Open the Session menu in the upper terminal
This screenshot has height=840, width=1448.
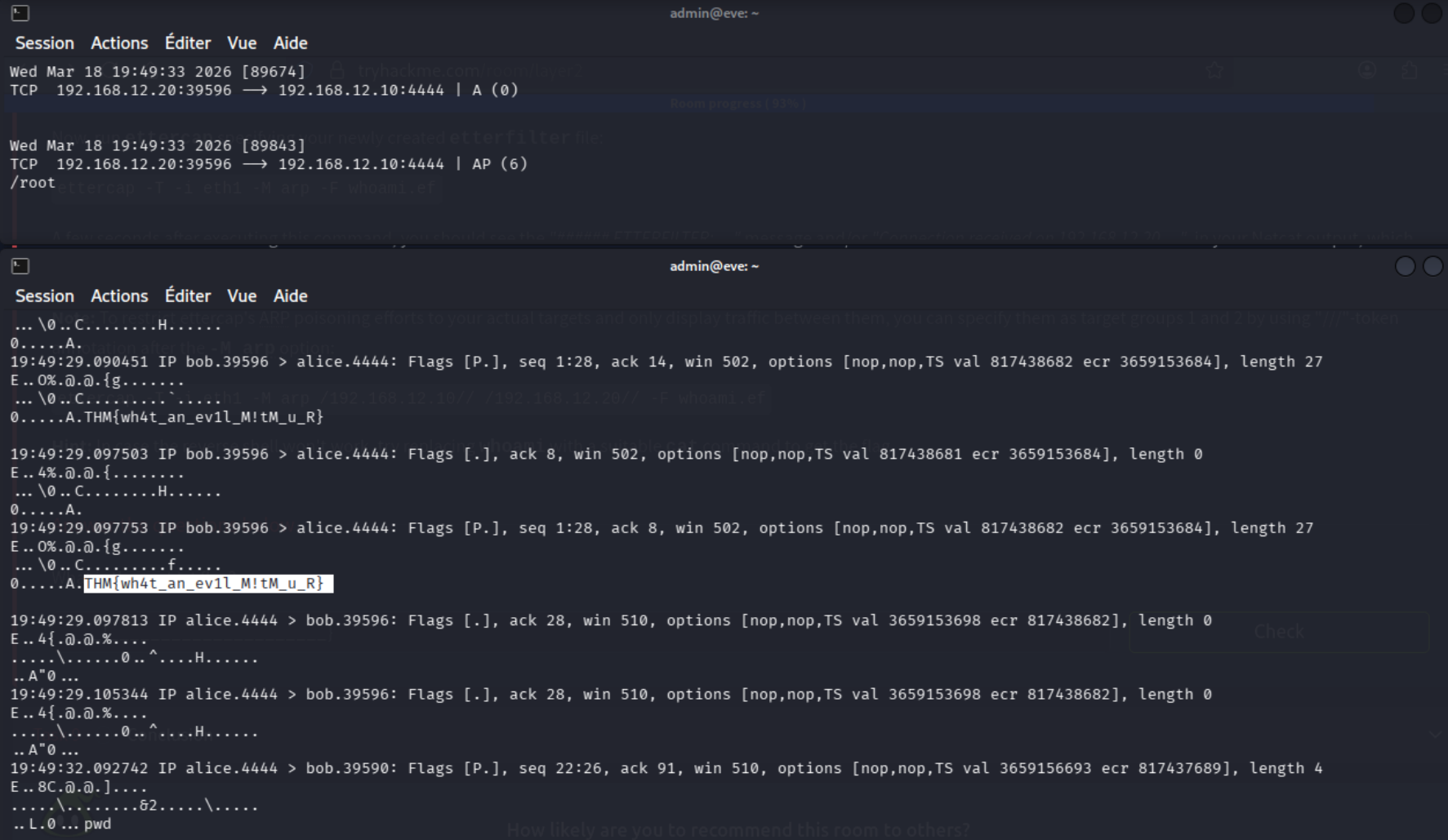click(44, 43)
